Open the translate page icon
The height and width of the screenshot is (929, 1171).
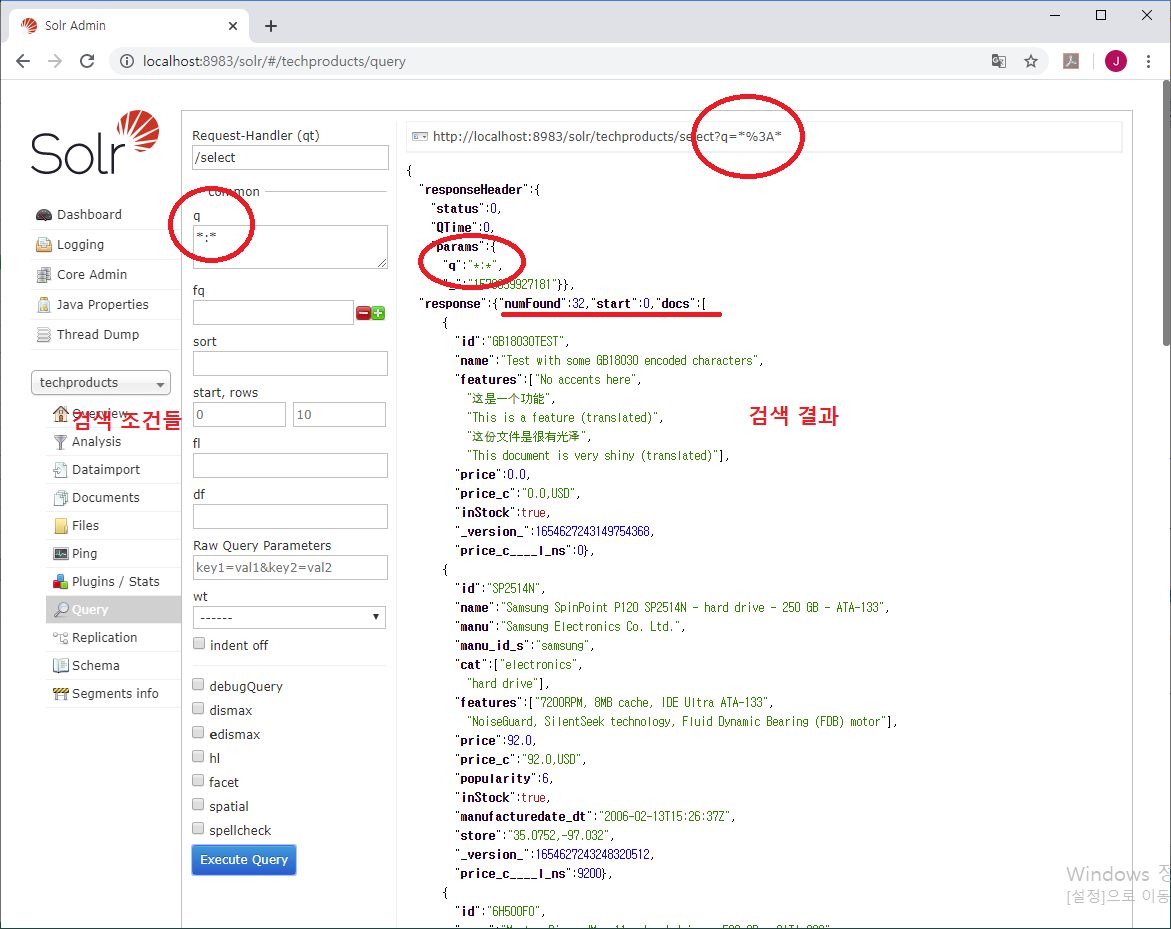[998, 61]
